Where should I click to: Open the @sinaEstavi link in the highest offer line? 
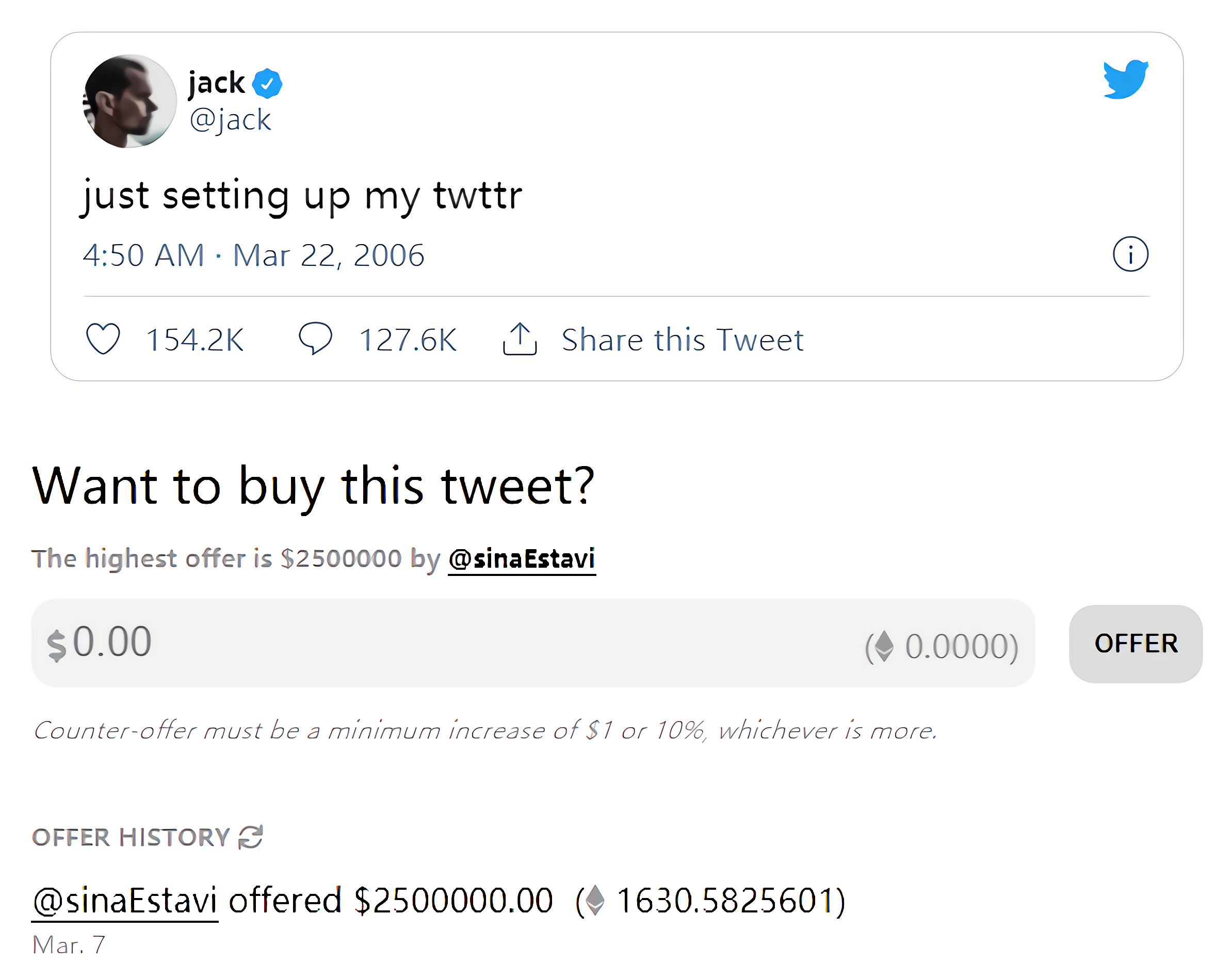[x=522, y=559]
